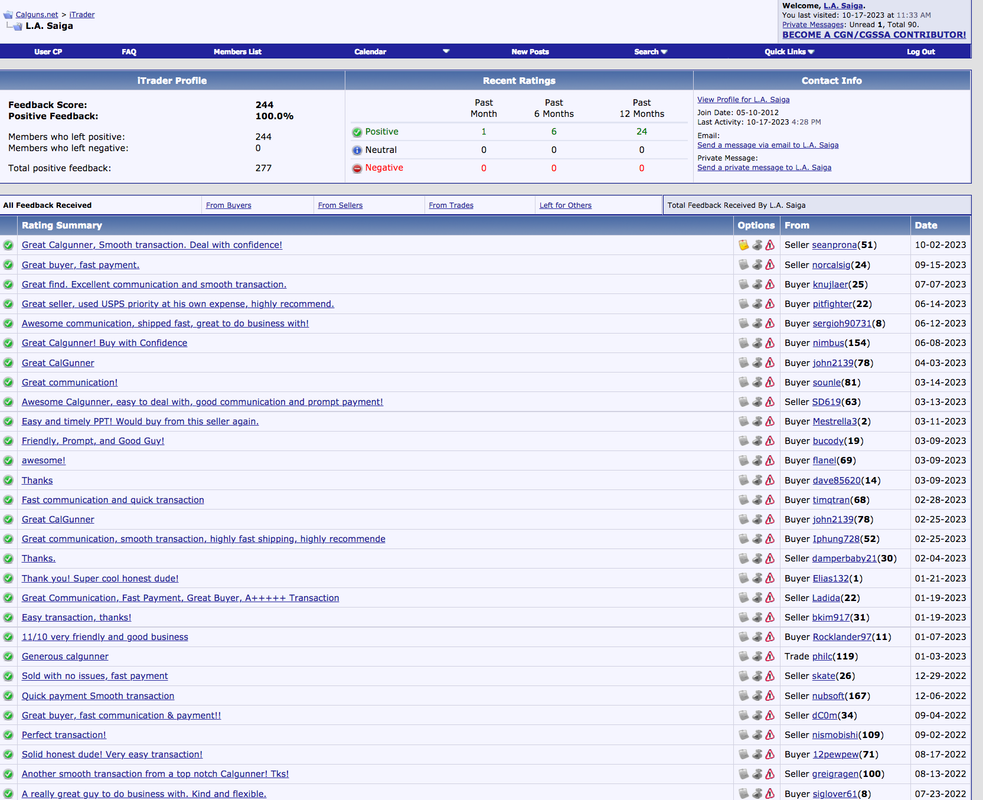Click the gray note icon in nubsoft's row
This screenshot has height=800, width=983.
click(x=744, y=695)
